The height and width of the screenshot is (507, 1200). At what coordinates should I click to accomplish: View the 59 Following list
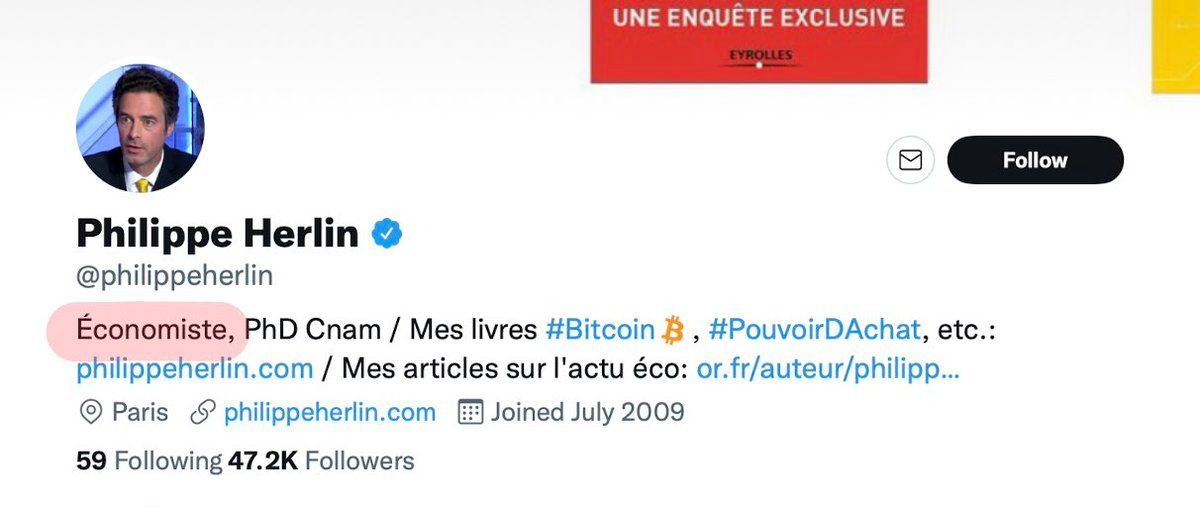pyautogui.click(x=149, y=461)
